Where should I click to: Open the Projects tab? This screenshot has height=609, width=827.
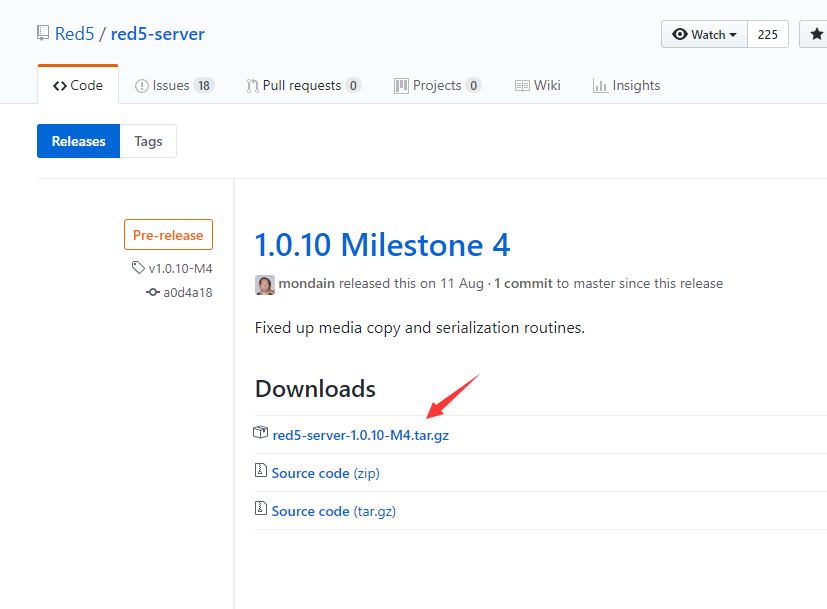pyautogui.click(x=437, y=85)
